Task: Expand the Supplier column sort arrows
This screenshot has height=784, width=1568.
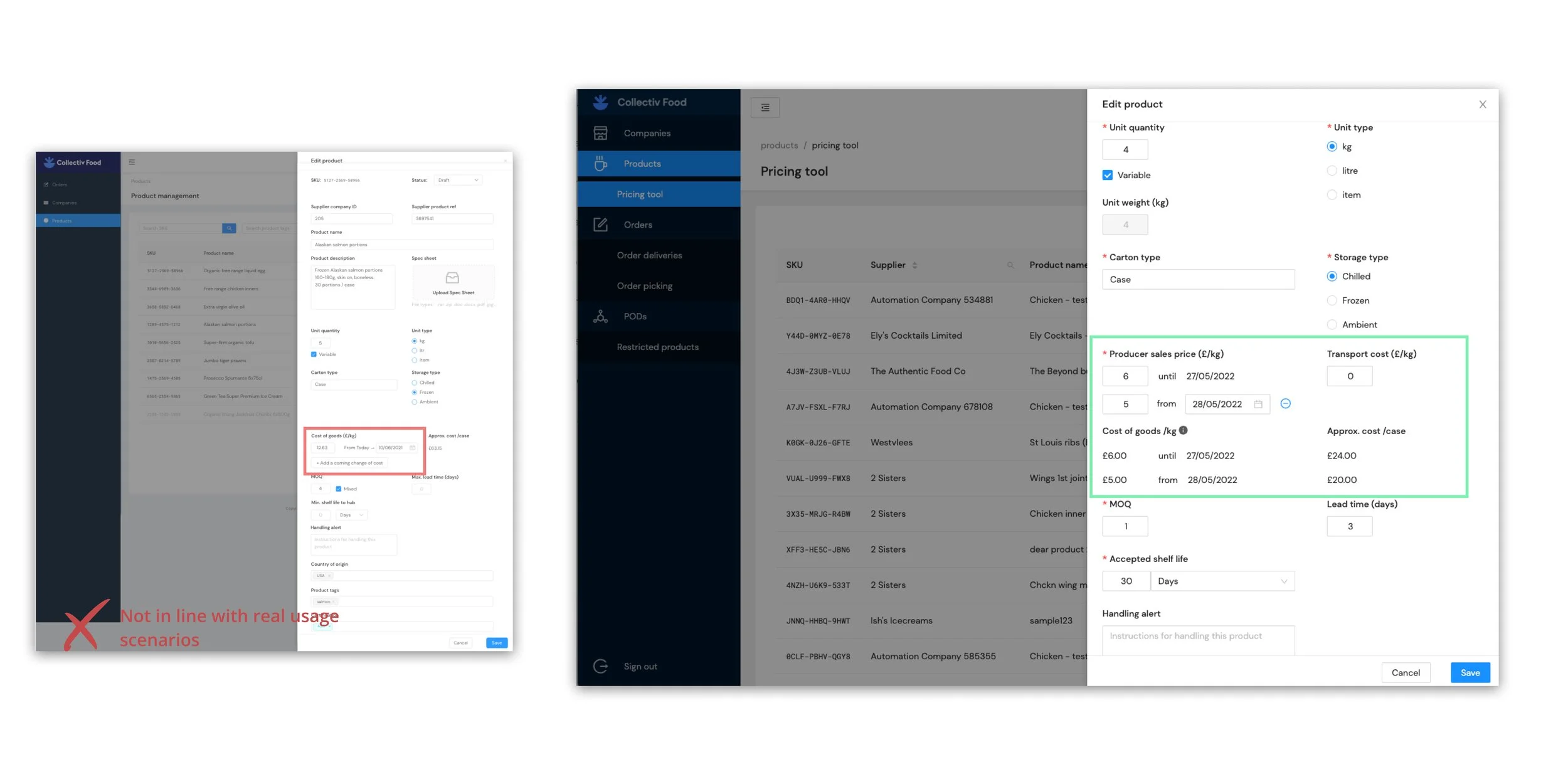Action: [915, 265]
